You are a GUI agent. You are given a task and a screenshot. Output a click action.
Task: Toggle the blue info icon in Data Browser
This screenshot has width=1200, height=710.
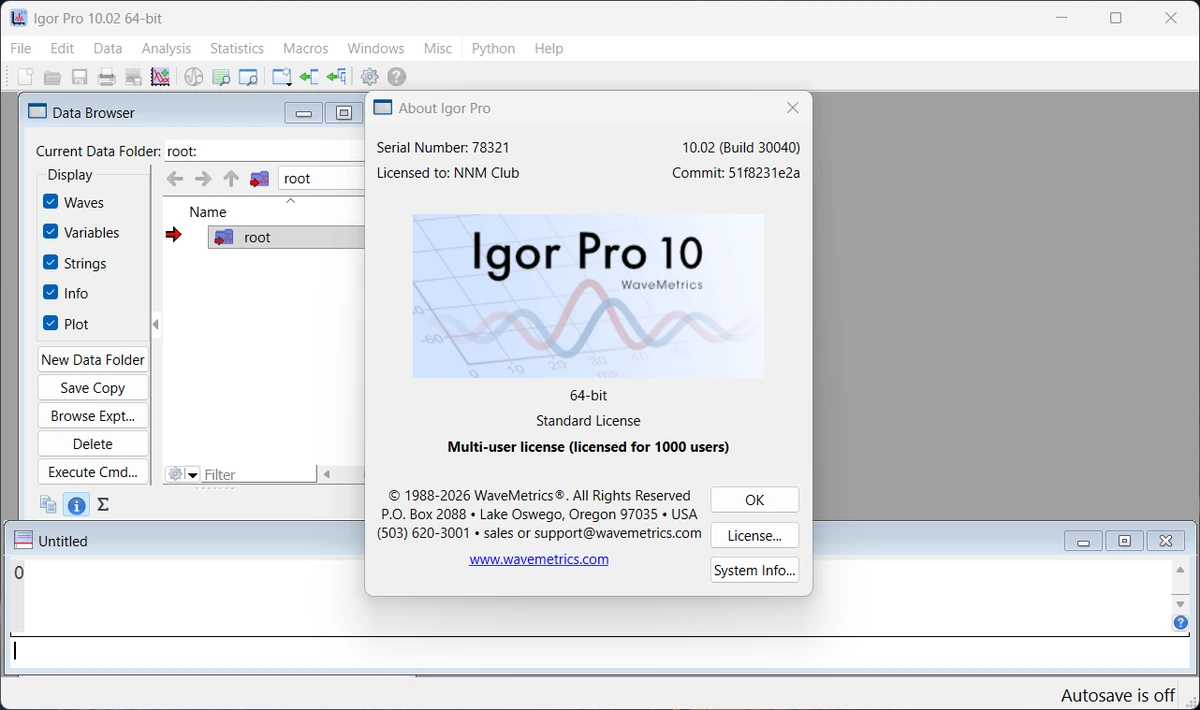point(76,505)
